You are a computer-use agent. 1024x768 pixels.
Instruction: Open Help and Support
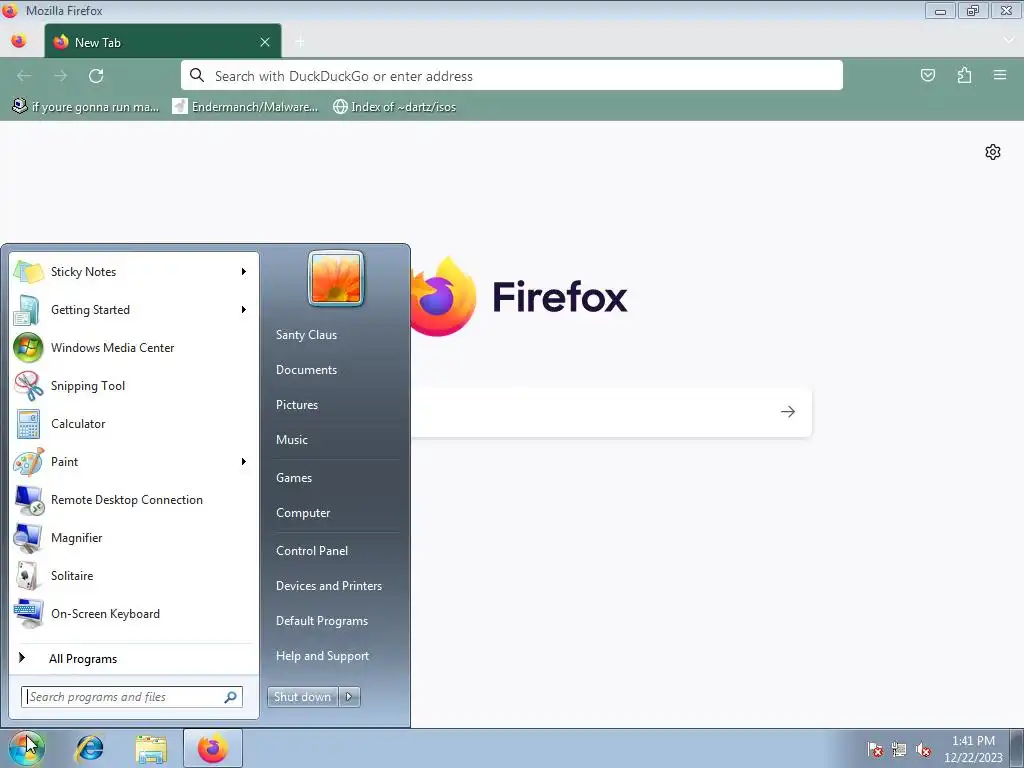pos(323,656)
